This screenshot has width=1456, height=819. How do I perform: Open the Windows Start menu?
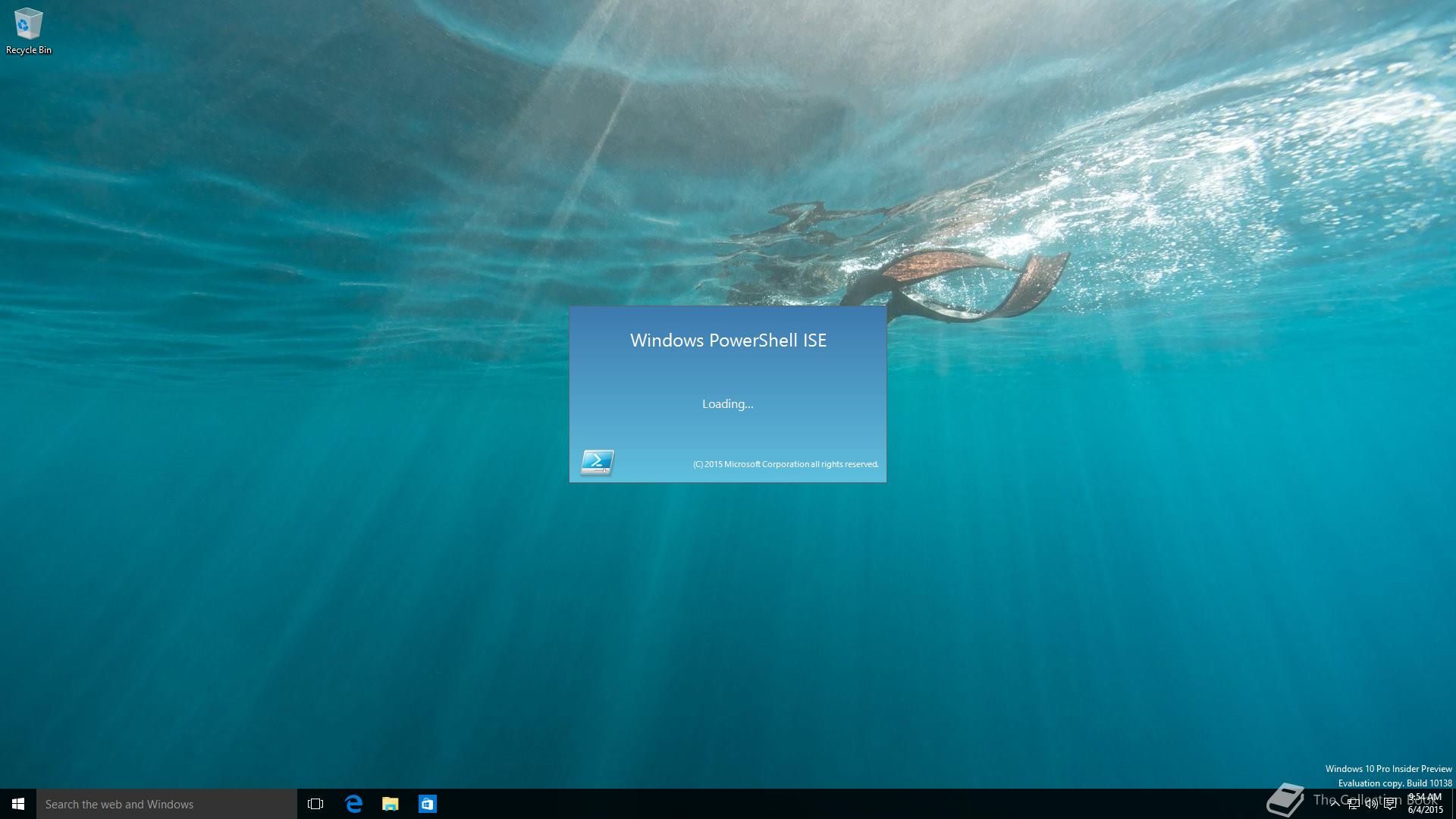pyautogui.click(x=18, y=804)
